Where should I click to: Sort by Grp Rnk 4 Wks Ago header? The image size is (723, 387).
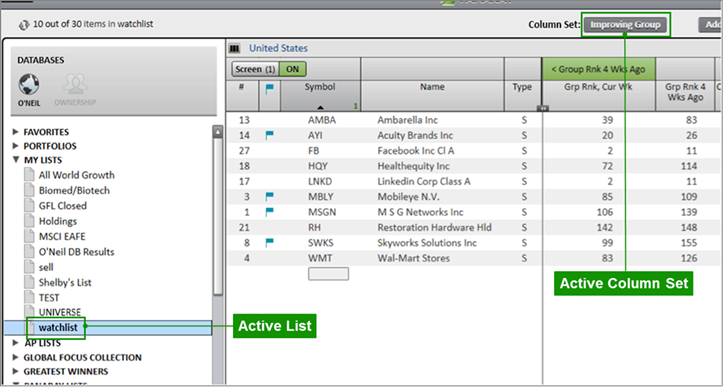(x=685, y=95)
